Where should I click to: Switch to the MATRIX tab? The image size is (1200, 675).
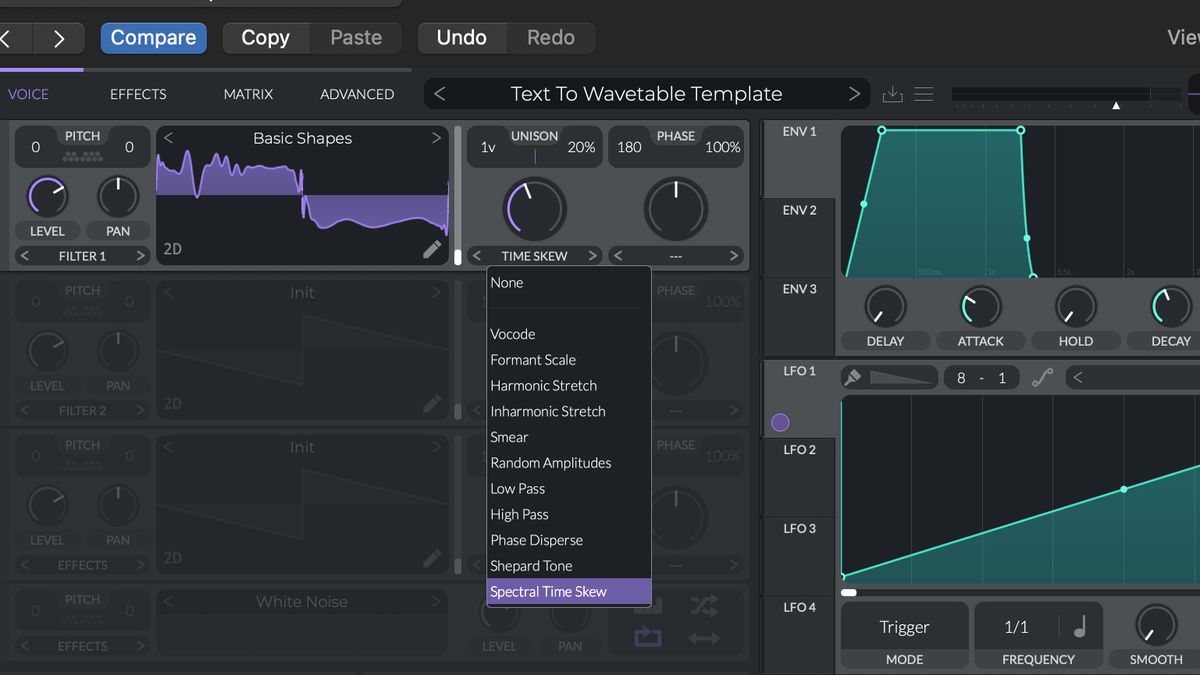coord(248,94)
